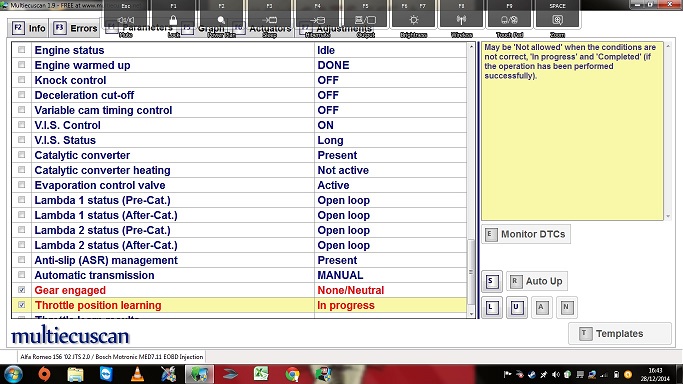Click the A button
This screenshot has height=384, width=683.
(541, 307)
